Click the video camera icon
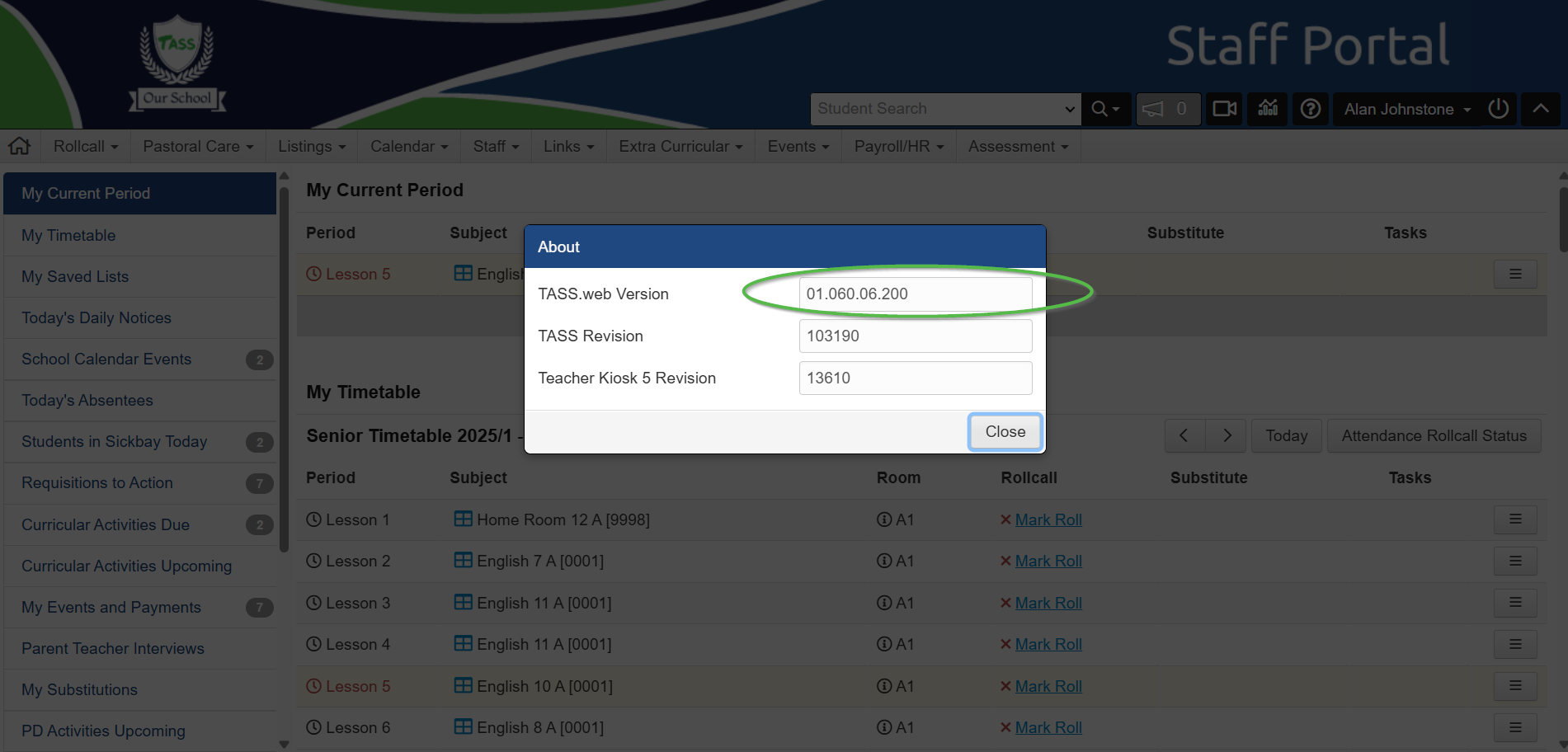This screenshot has width=1568, height=752. [x=1224, y=109]
